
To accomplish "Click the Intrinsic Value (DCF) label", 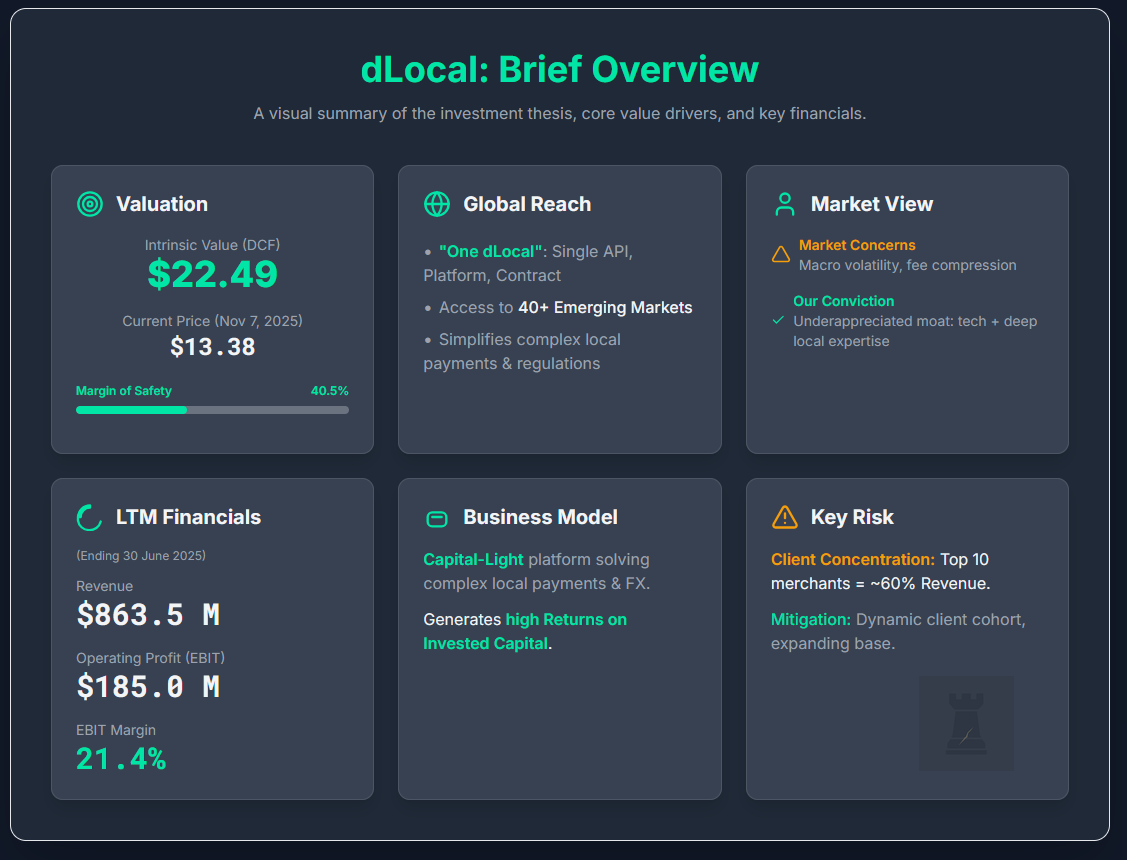I will click(x=212, y=245).
